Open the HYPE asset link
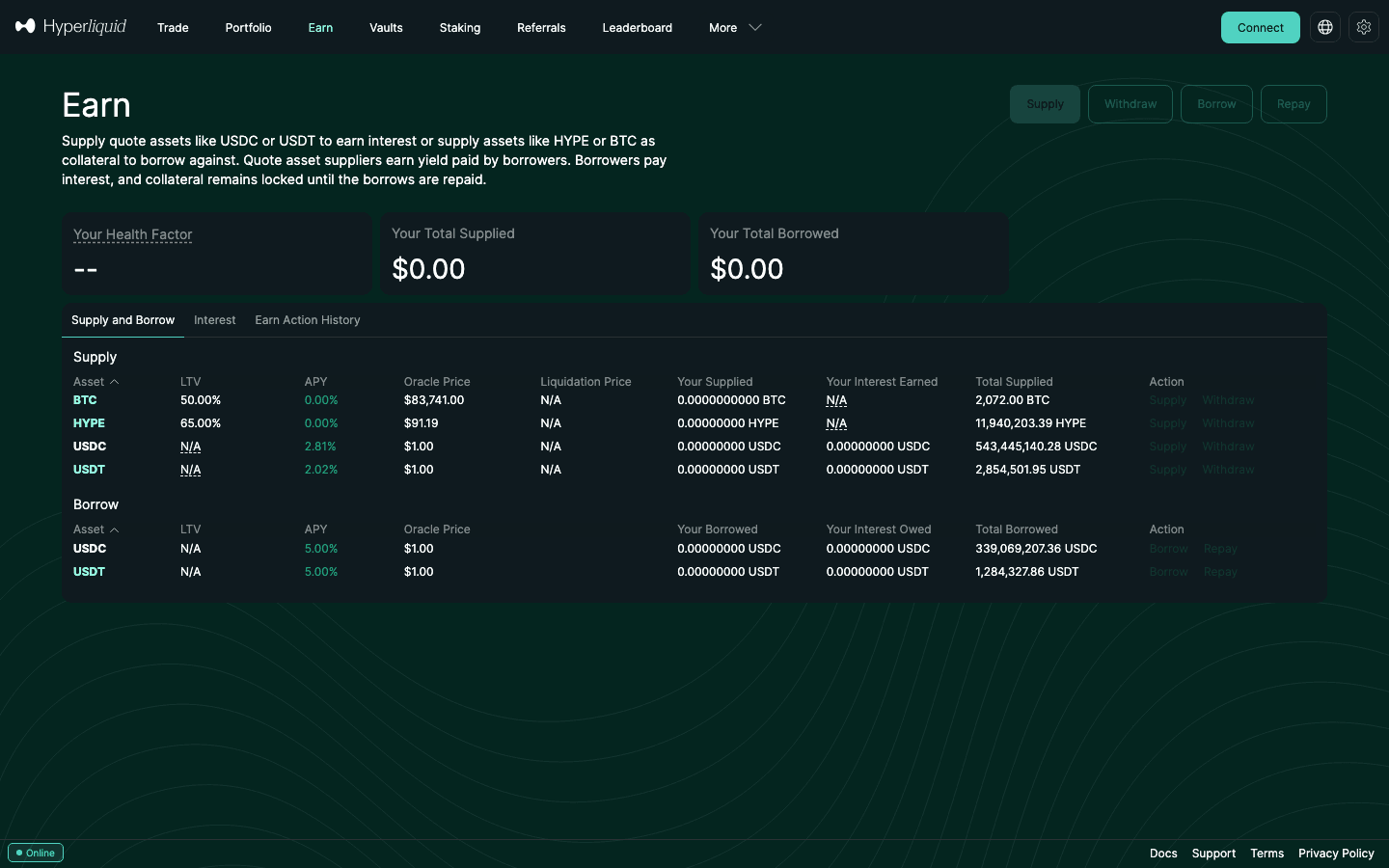 [x=89, y=423]
